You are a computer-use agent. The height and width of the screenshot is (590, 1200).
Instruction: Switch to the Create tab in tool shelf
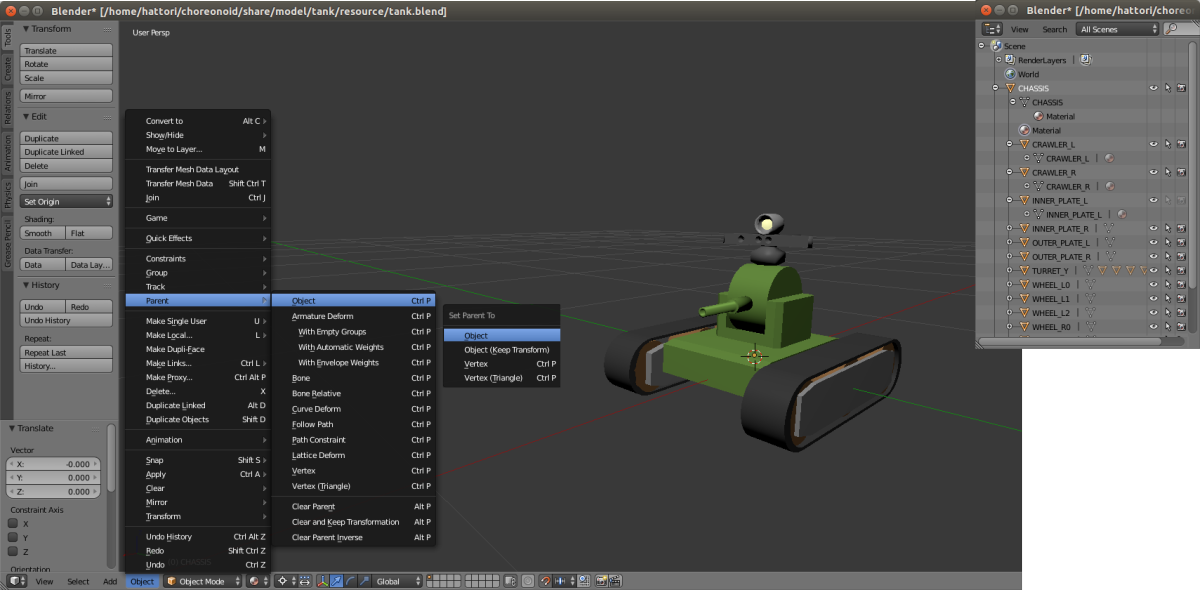pyautogui.click(x=7, y=69)
